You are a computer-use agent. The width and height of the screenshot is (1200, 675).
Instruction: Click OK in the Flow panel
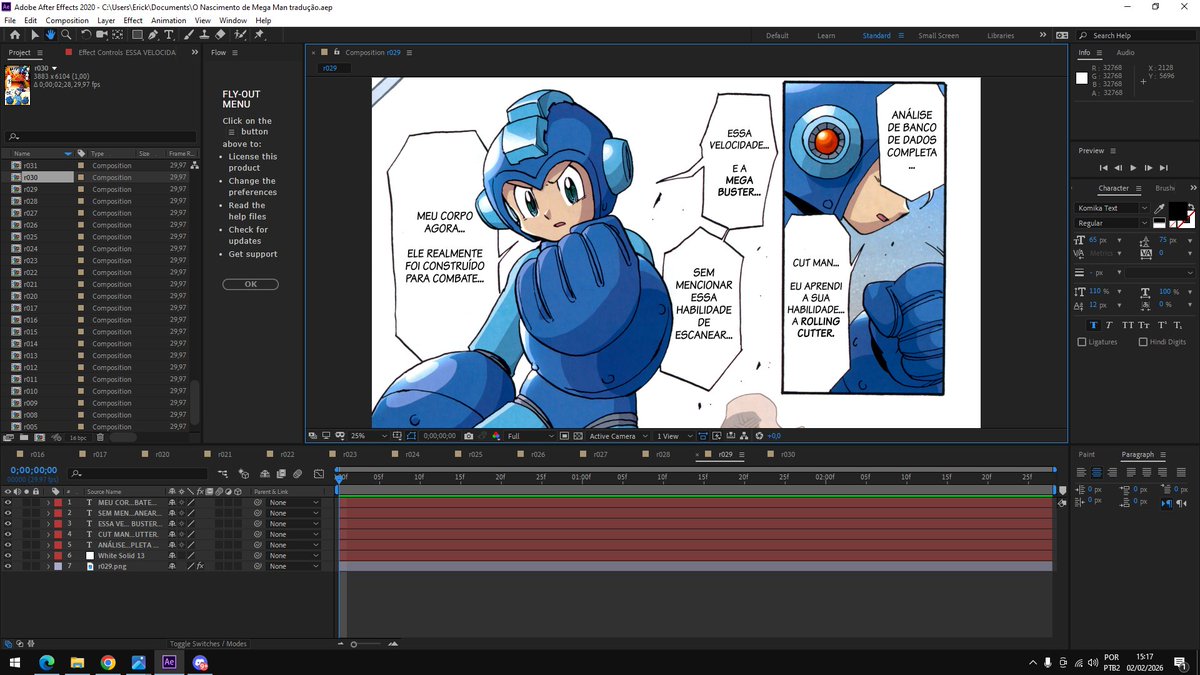[250, 284]
